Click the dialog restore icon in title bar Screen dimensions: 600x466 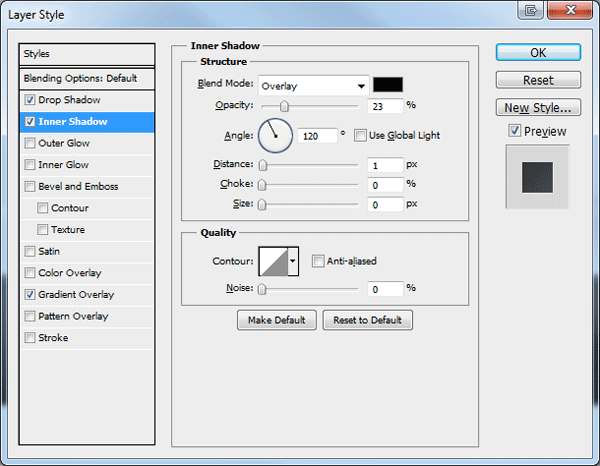pyautogui.click(x=530, y=10)
